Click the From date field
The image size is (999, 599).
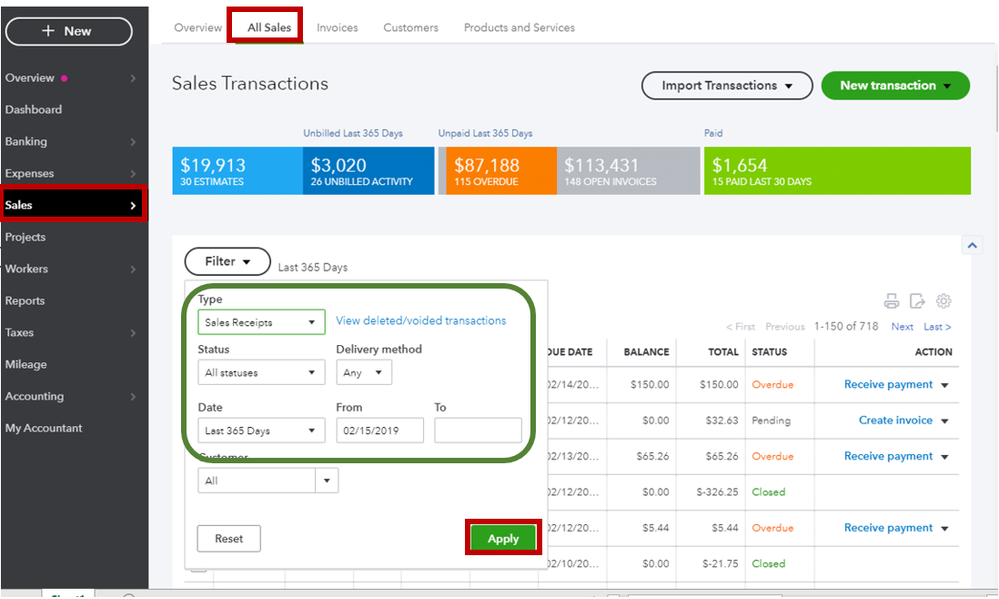[380, 430]
